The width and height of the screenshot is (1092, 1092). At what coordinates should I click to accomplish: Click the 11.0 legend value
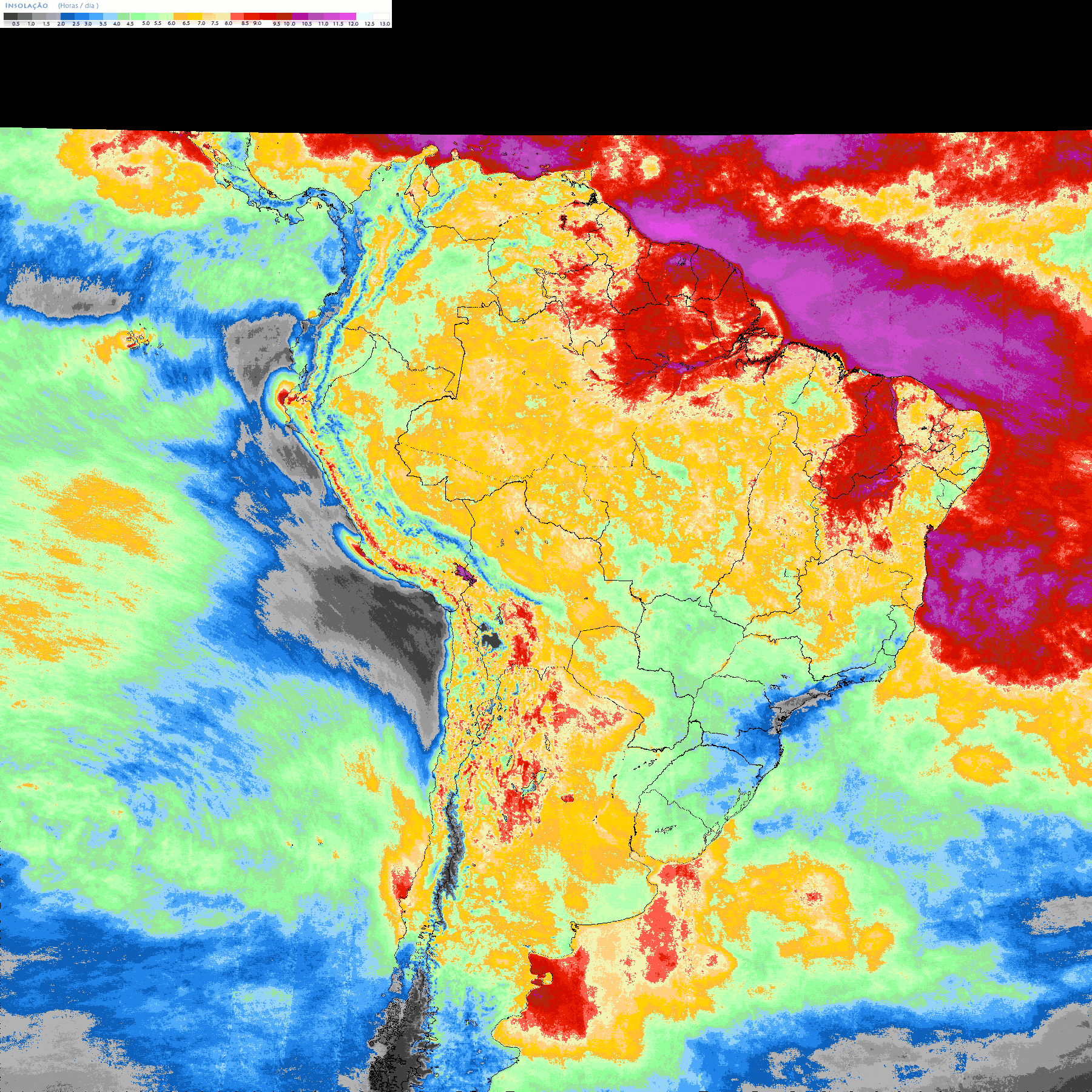click(323, 24)
